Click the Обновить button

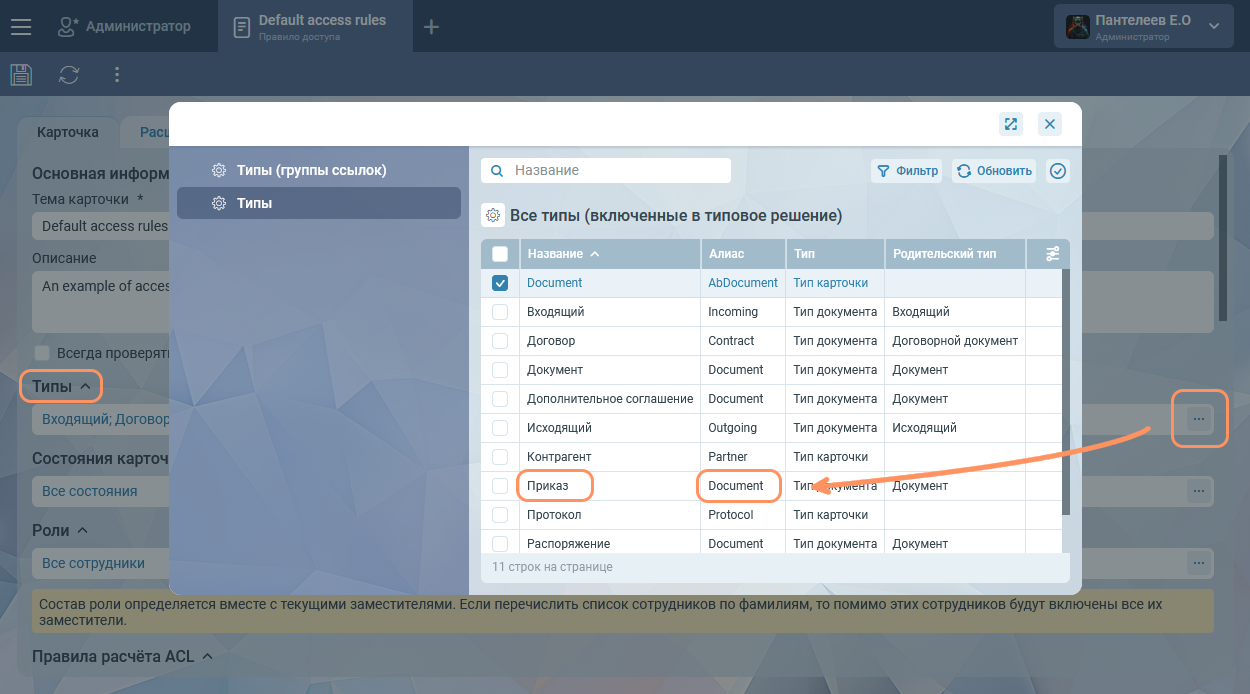994,171
